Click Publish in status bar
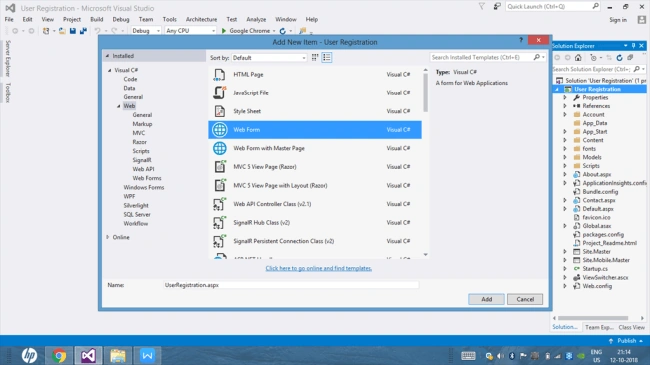The width and height of the screenshot is (650, 365). (x=626, y=341)
